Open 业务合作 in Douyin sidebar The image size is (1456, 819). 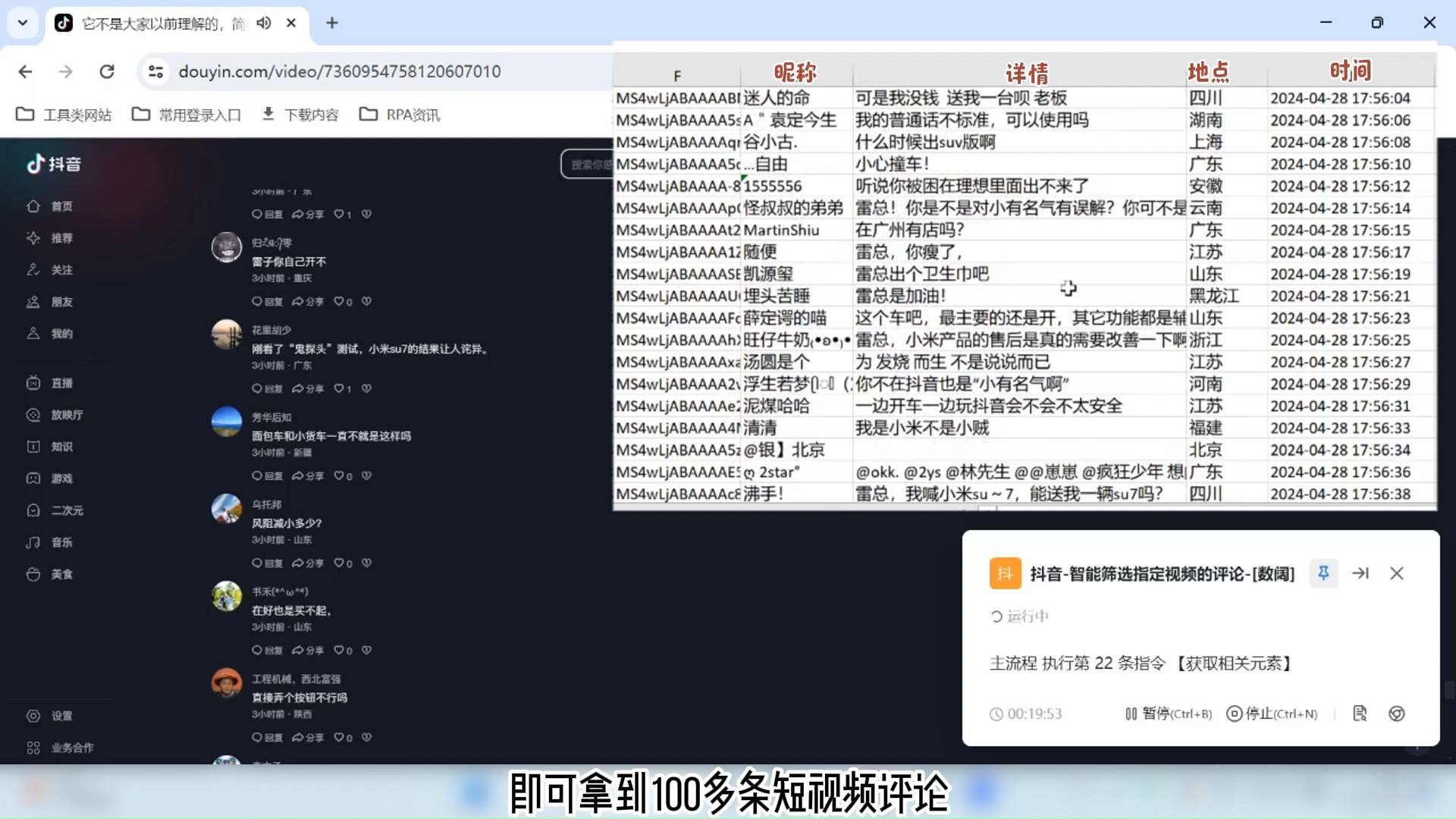coord(61,748)
